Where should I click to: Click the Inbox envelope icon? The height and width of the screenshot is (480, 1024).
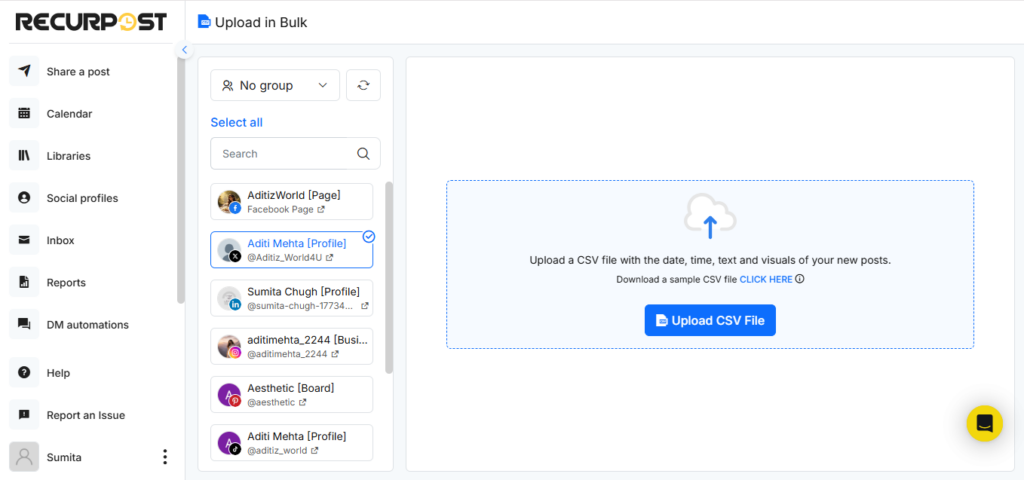pos(24,240)
